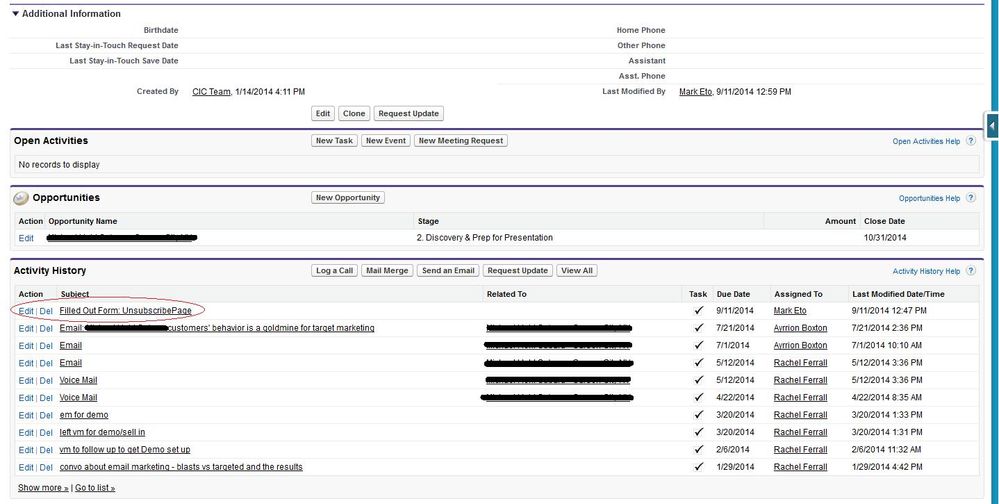Click the Clone button

354,114
